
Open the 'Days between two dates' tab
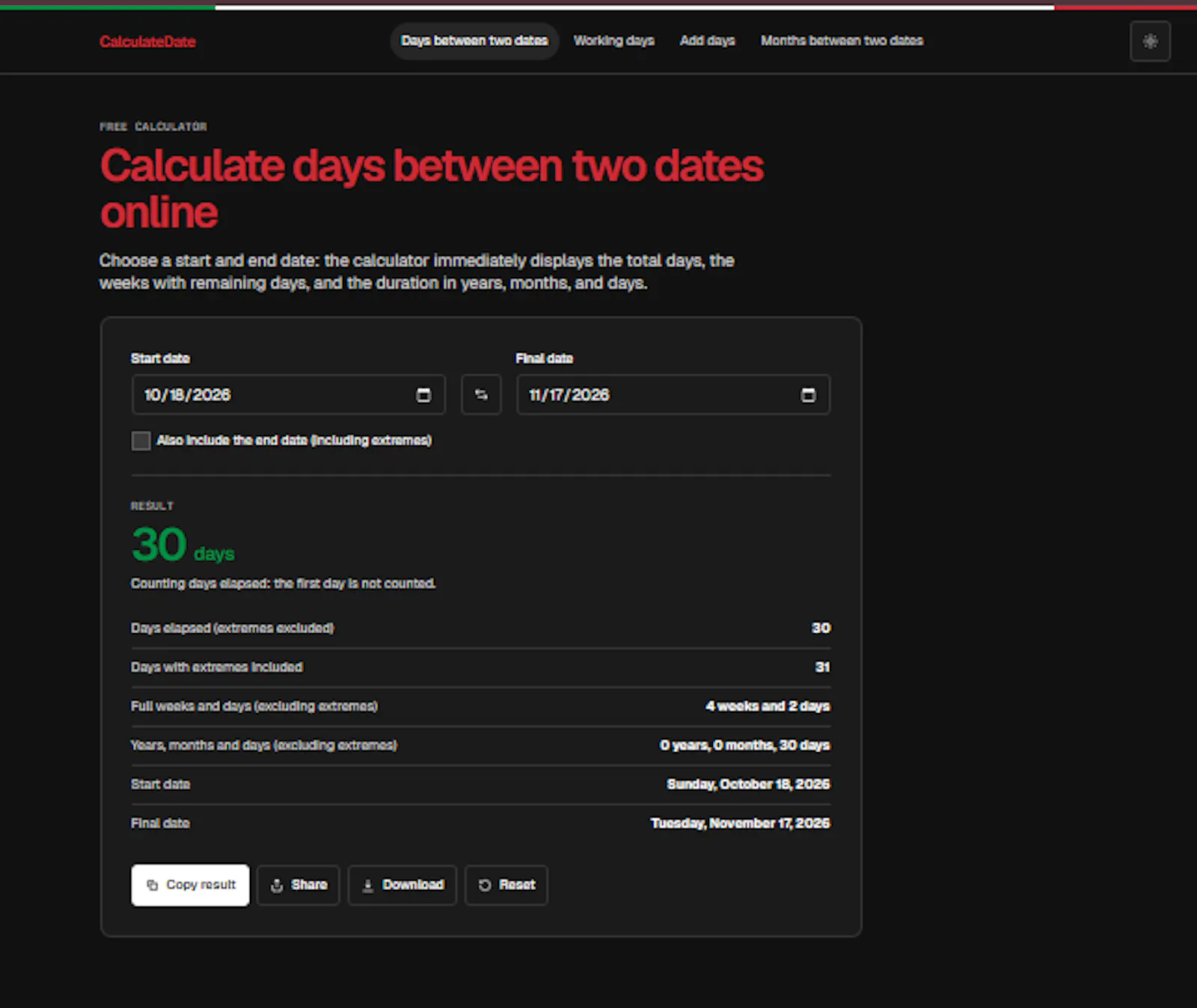coord(474,41)
